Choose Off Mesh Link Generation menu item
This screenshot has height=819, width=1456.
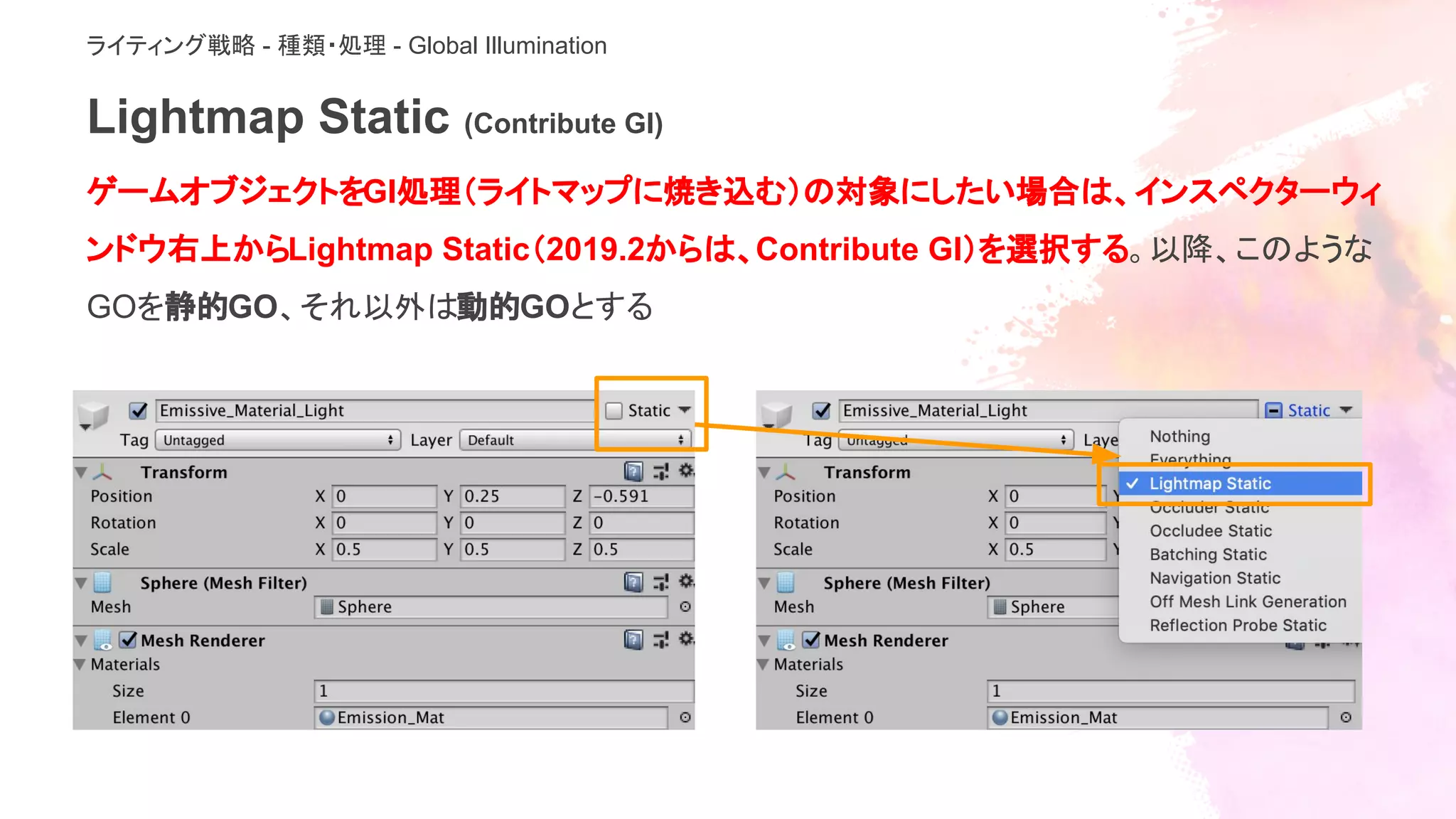pyautogui.click(x=1241, y=601)
